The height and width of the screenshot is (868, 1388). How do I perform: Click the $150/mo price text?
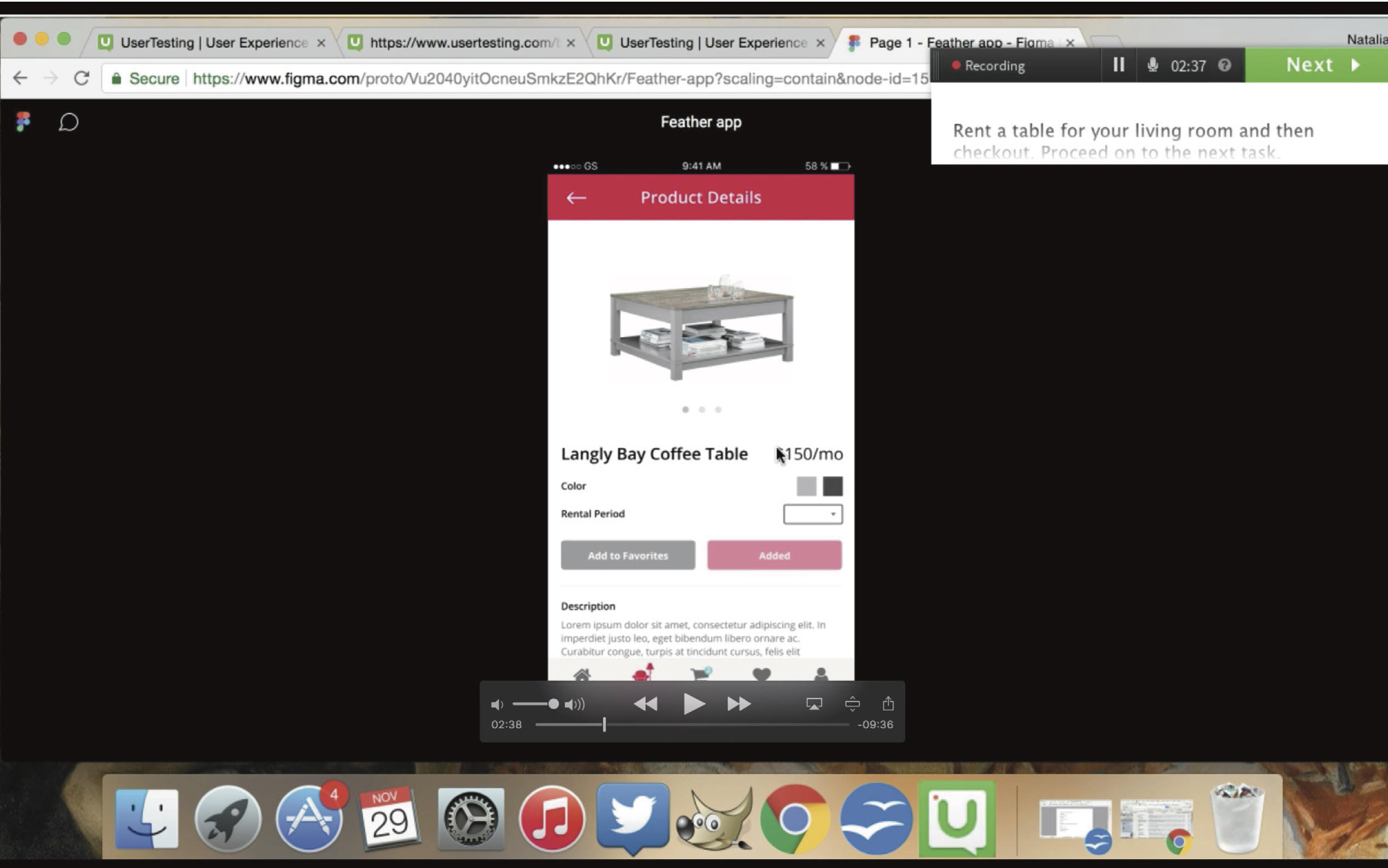(x=810, y=454)
